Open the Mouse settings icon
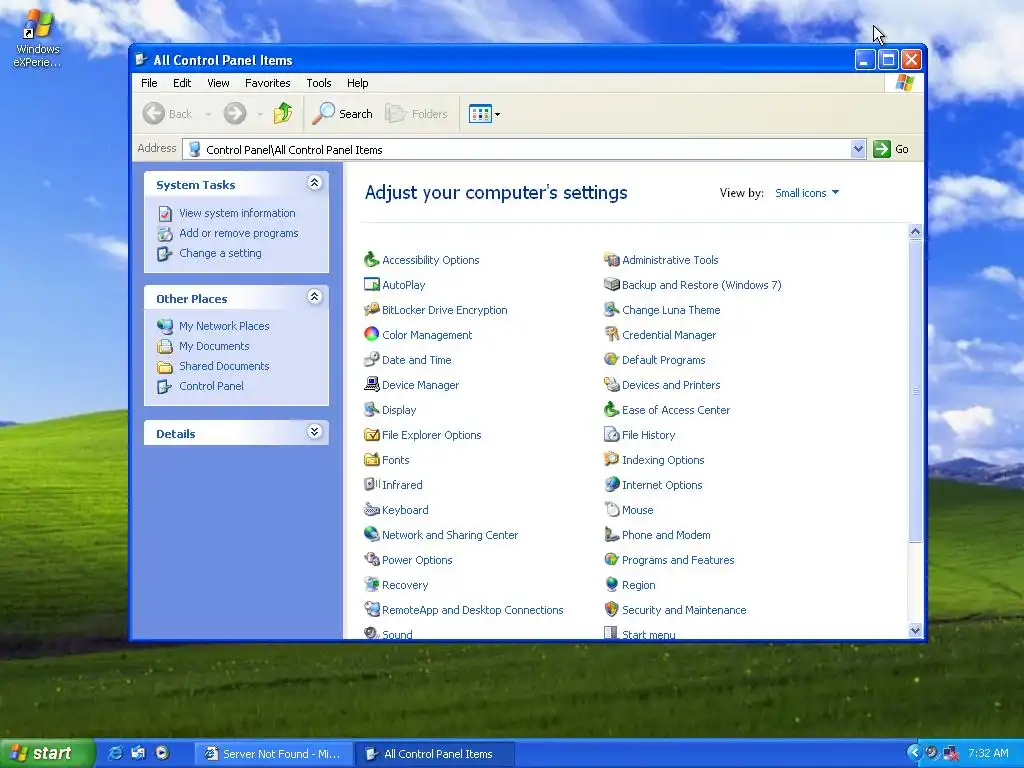 611,509
